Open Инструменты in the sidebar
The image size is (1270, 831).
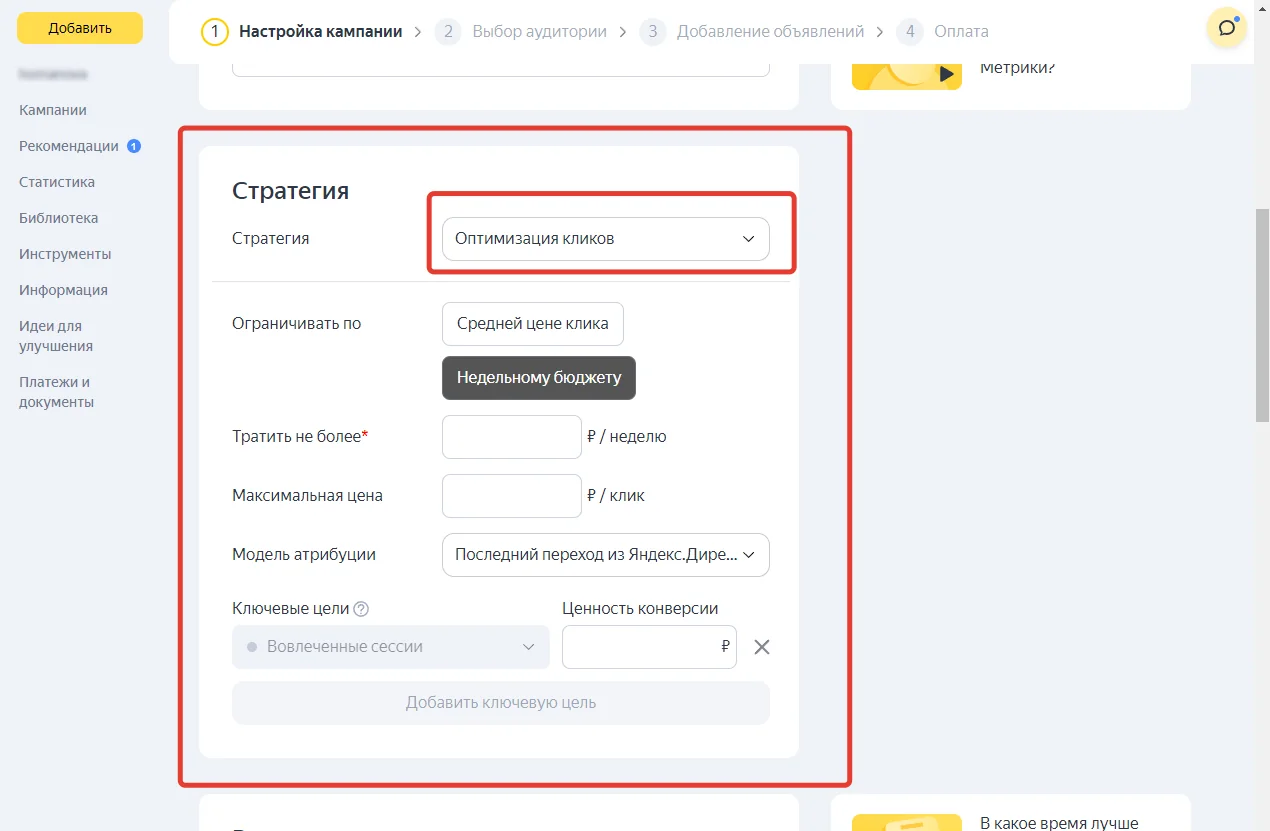(x=65, y=254)
